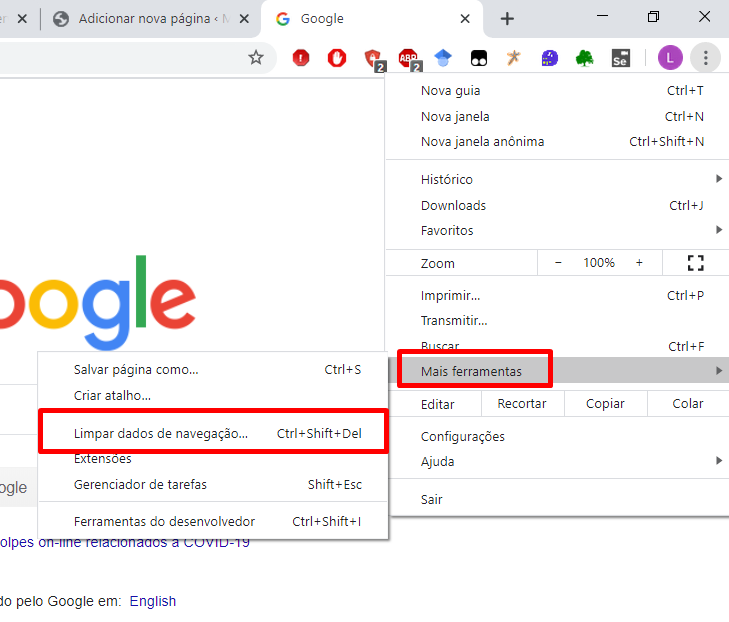Image resolution: width=729 pixels, height=622 pixels.
Task: Choose 'Sair' to quit Chrome
Action: pyautogui.click(x=557, y=500)
